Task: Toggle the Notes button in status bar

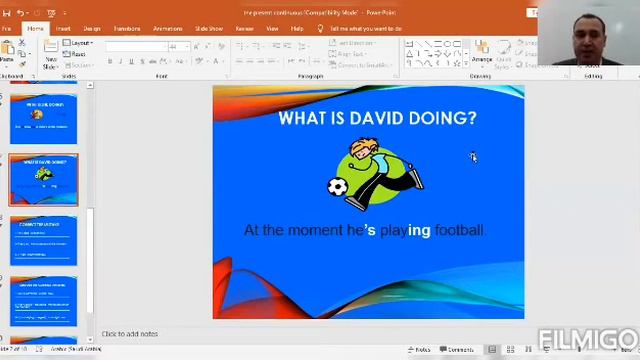Action: pos(419,350)
